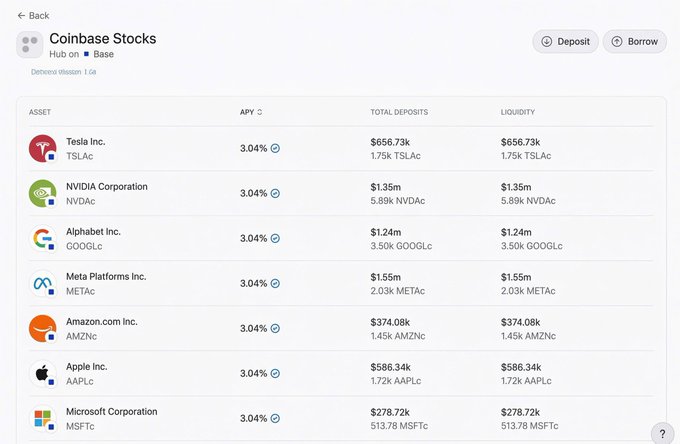Open the Microsoft Corporation asset name
680x444 pixels.
[111, 412]
